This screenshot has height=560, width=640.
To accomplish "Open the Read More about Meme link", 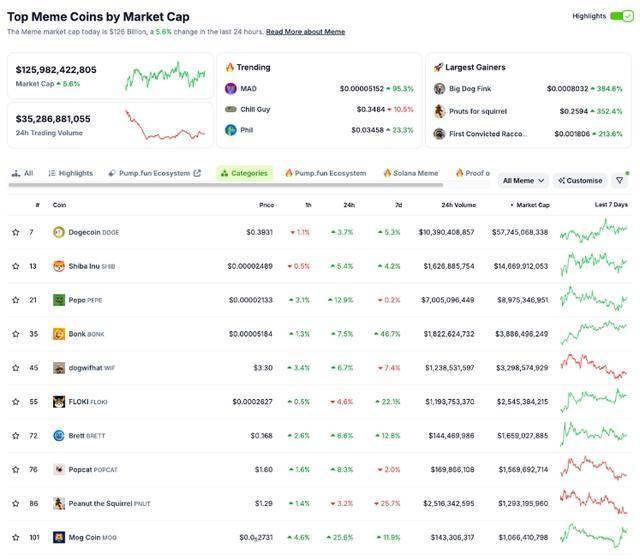I will tap(305, 32).
